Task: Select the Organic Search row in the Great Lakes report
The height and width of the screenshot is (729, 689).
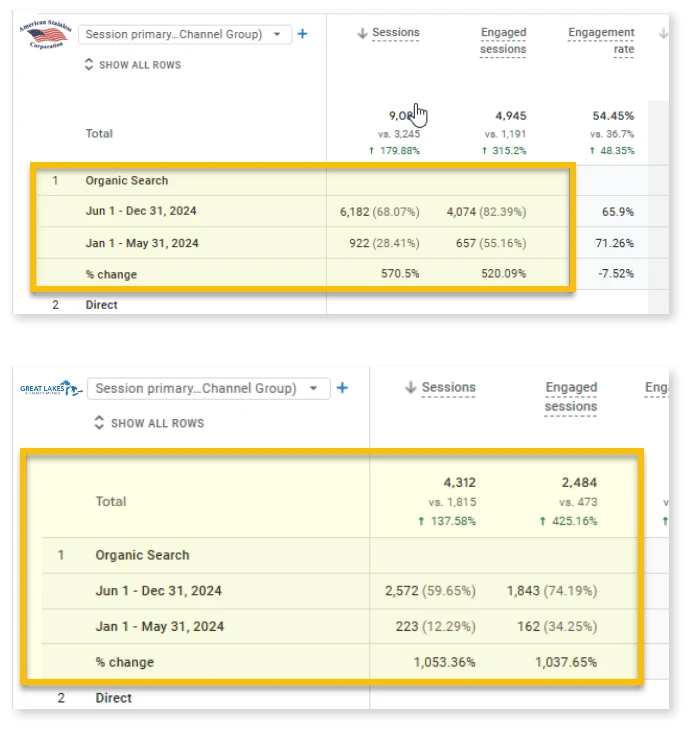Action: point(142,555)
